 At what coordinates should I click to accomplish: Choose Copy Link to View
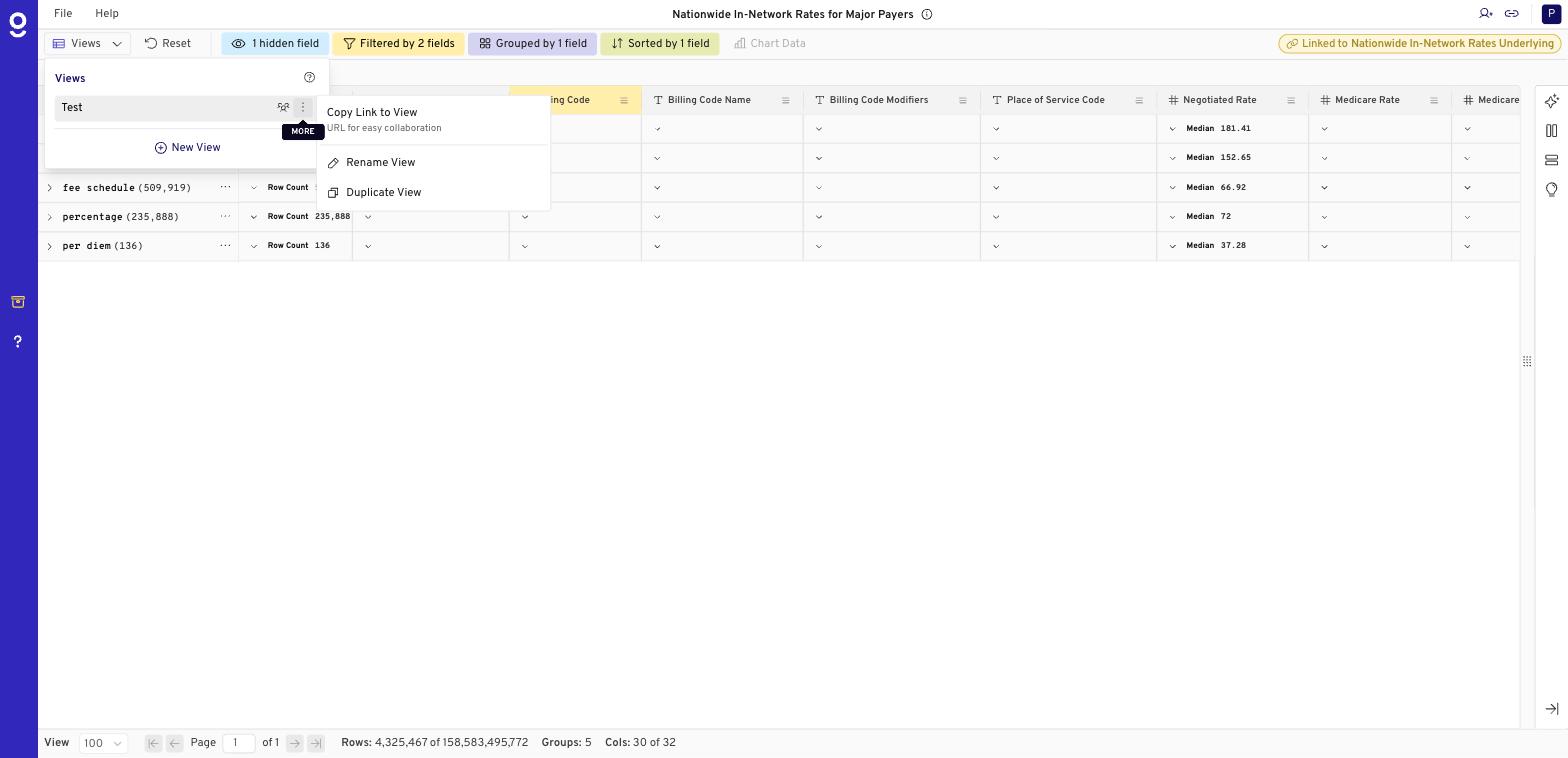click(x=433, y=120)
